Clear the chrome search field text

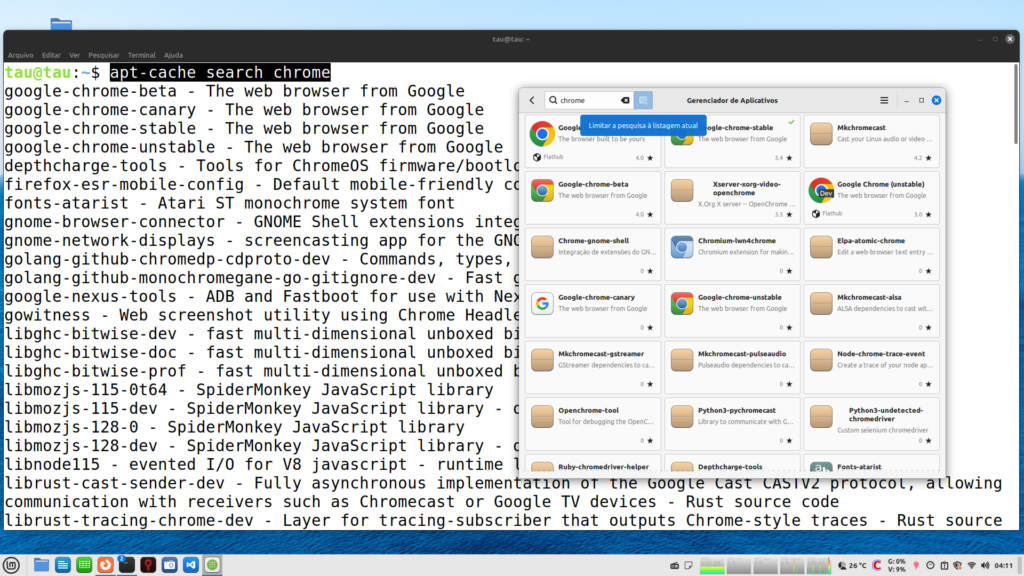[x=625, y=100]
